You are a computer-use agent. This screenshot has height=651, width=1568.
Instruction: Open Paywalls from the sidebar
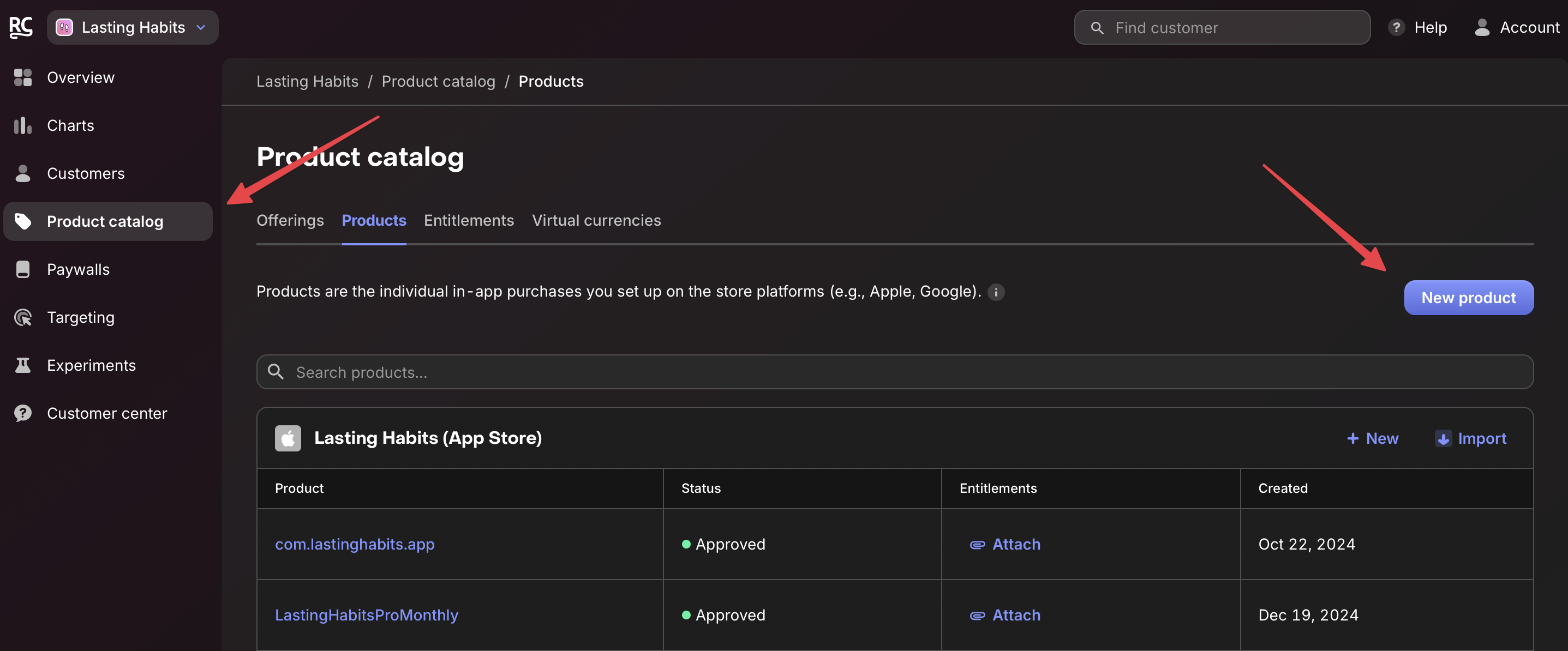click(78, 269)
